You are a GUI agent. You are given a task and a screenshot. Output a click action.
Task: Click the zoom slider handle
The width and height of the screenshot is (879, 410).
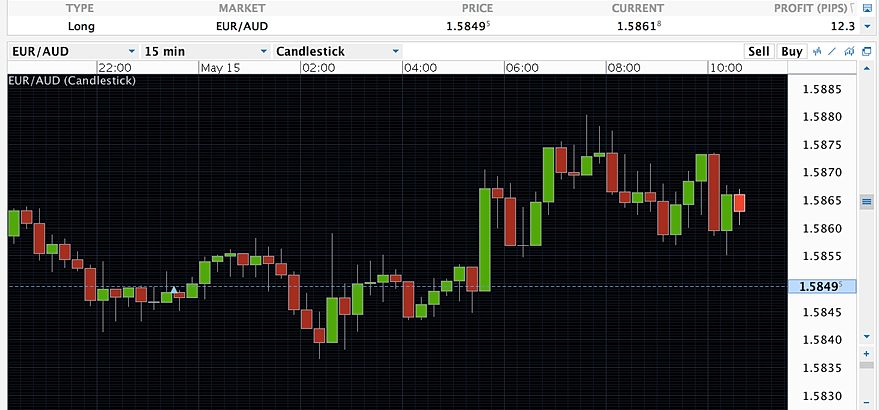pyautogui.click(x=867, y=365)
